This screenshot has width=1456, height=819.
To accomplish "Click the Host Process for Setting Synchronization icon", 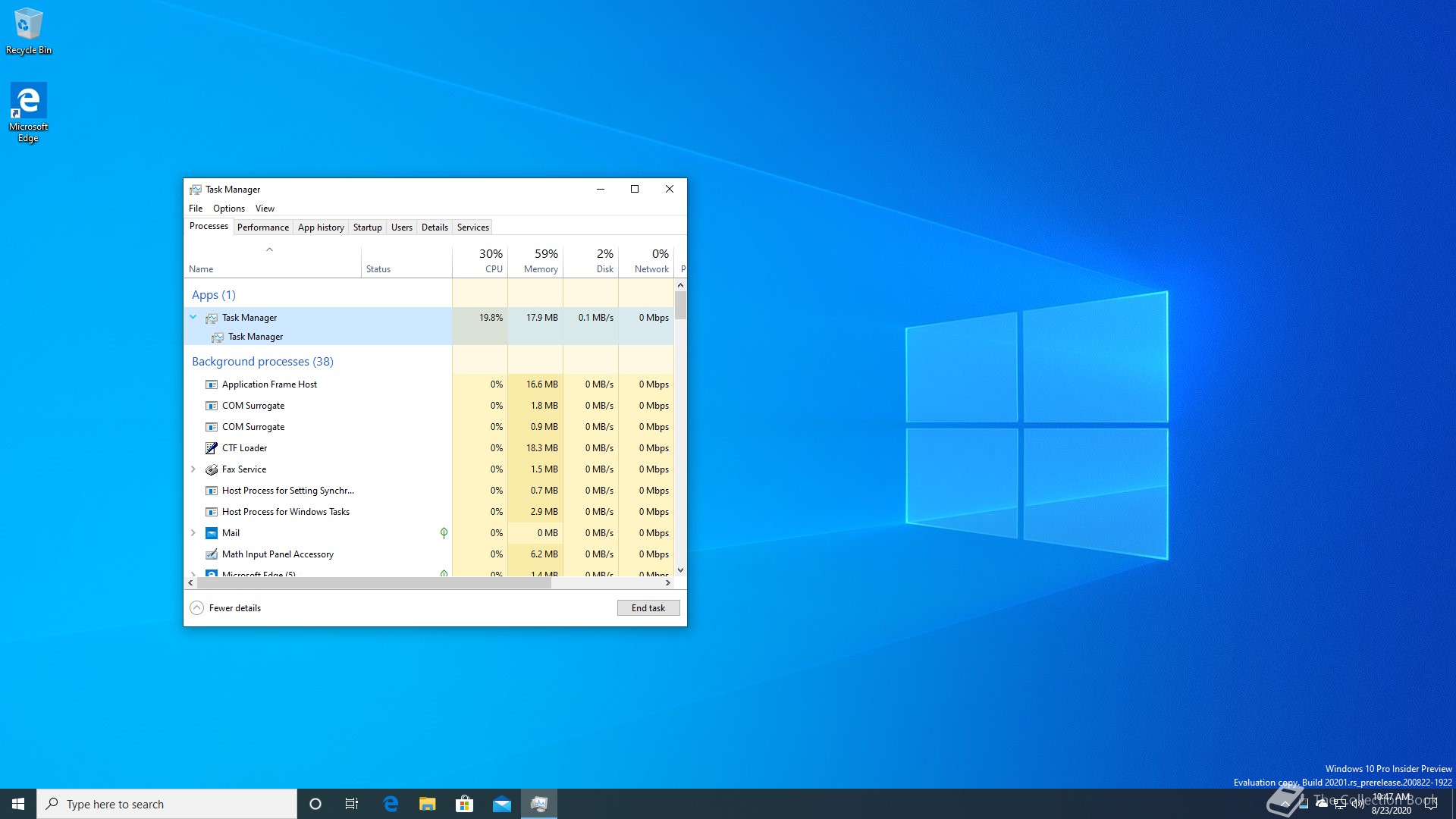I will (212, 491).
